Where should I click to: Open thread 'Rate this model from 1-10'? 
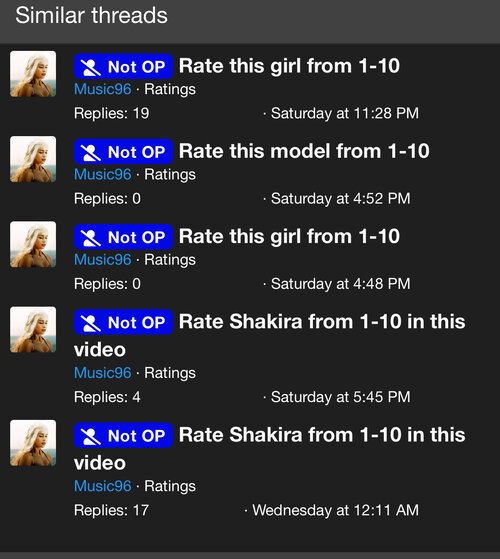pos(304,151)
